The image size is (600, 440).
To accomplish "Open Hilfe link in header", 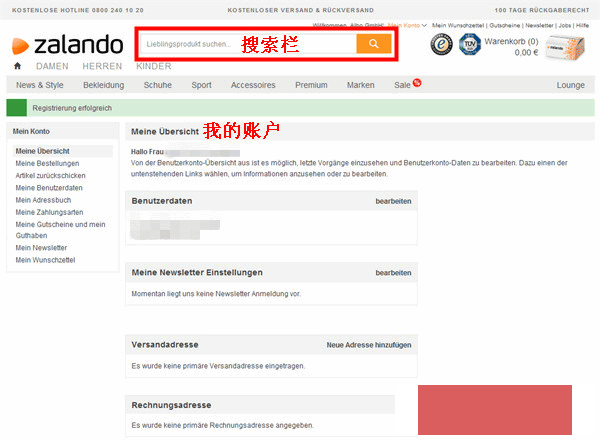I will pyautogui.click(x=582, y=25).
